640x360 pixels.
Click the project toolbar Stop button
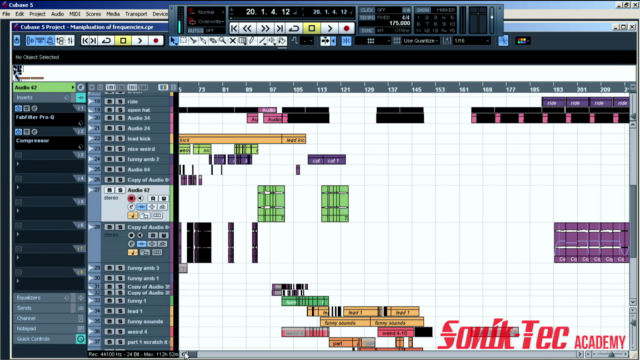pos(123,41)
